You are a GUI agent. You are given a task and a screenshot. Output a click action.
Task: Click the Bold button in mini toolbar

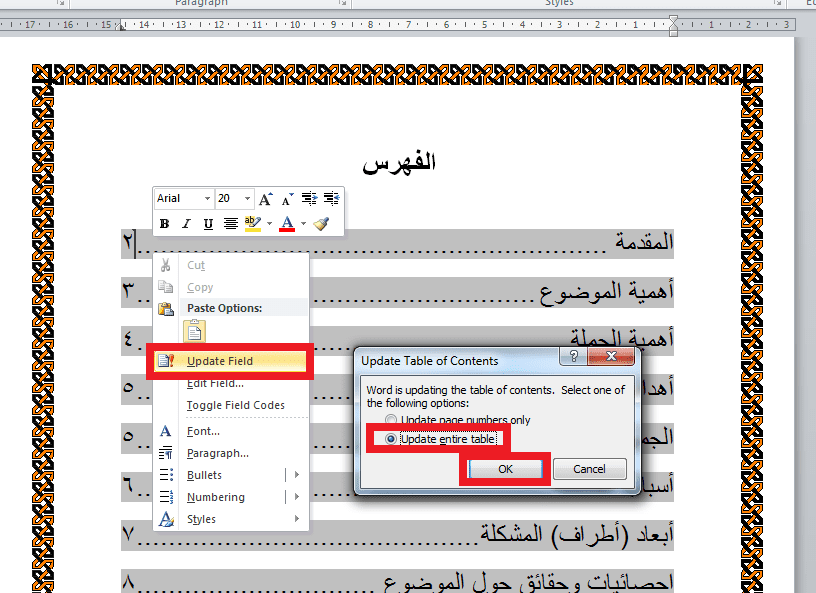tap(164, 224)
